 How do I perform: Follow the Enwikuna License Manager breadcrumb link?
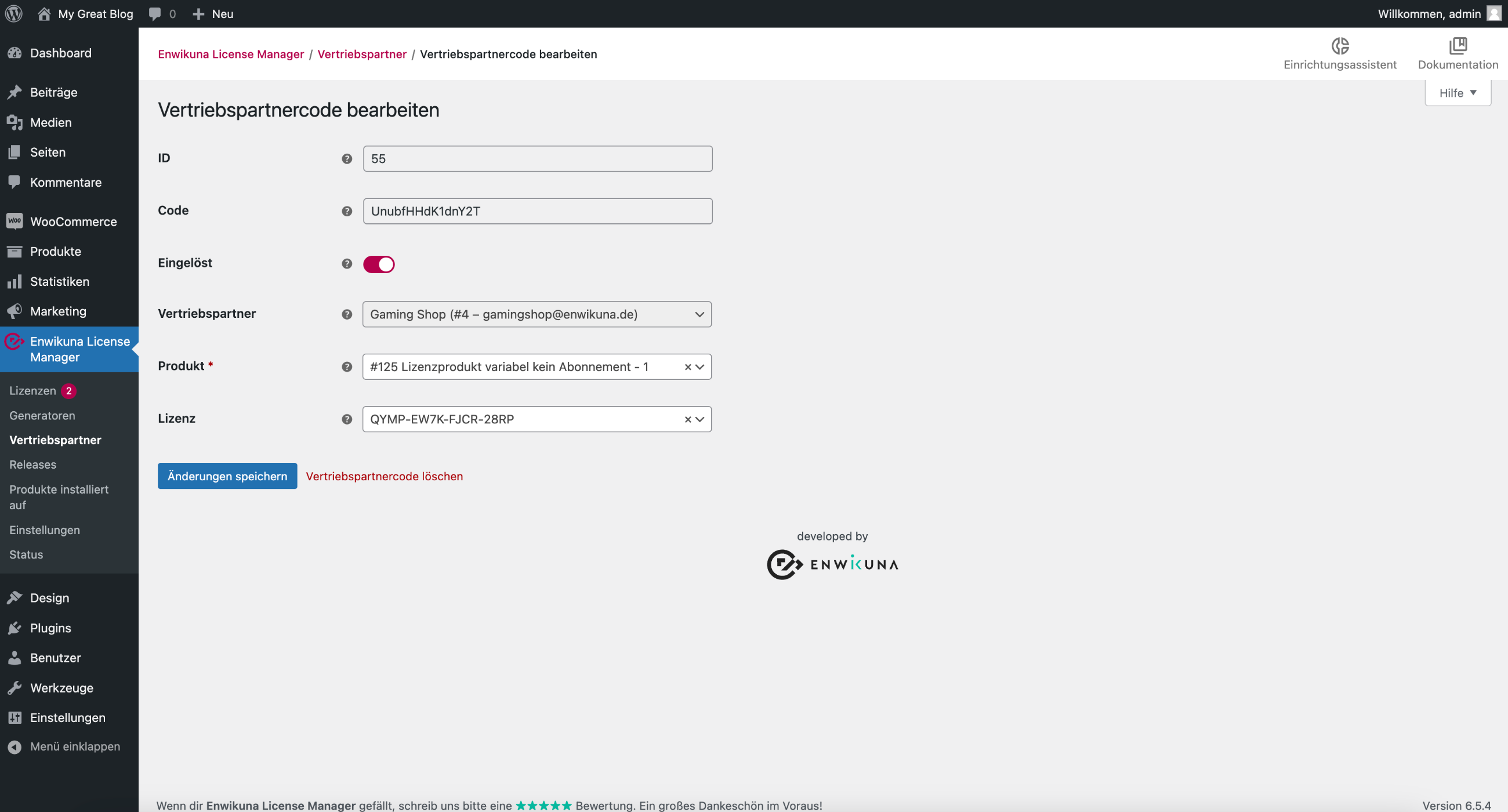click(x=231, y=54)
